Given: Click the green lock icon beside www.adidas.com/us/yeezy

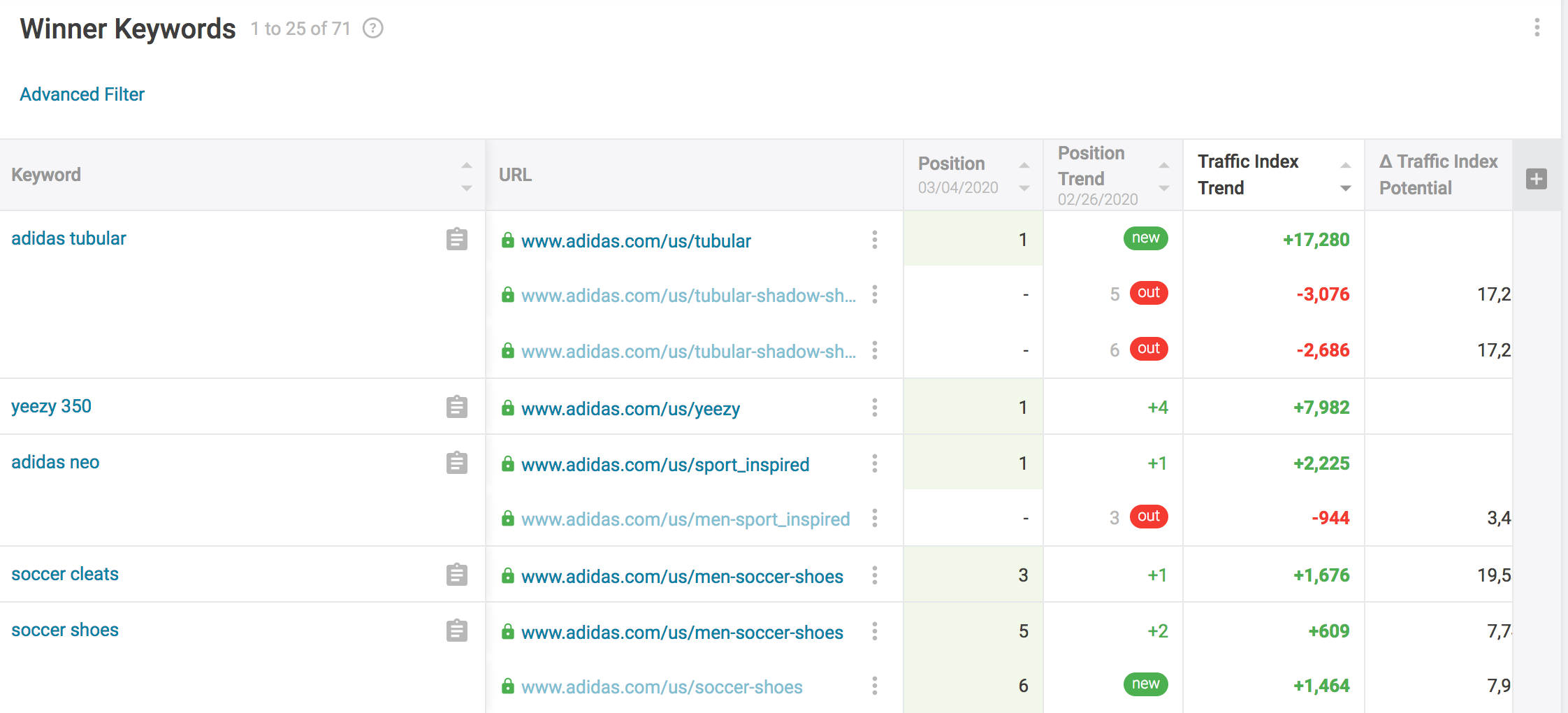Looking at the screenshot, I should click(x=508, y=408).
